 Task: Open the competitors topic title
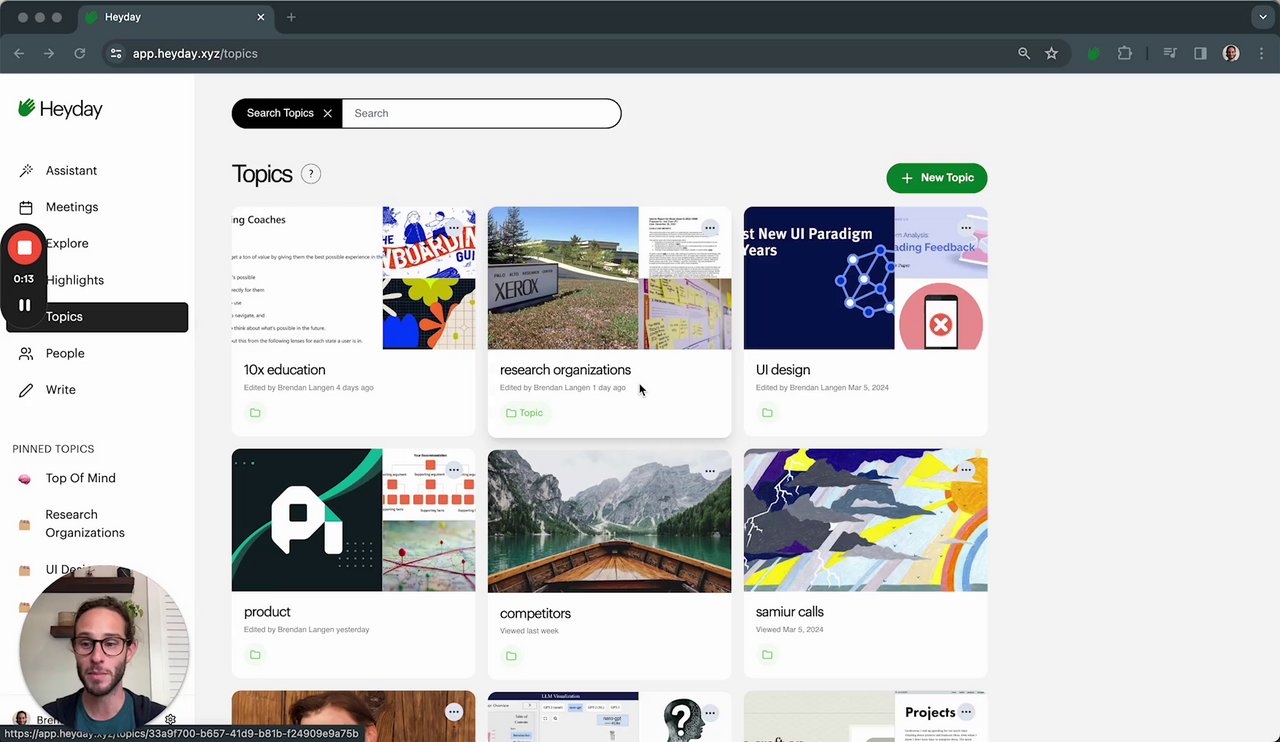pyautogui.click(x=535, y=613)
